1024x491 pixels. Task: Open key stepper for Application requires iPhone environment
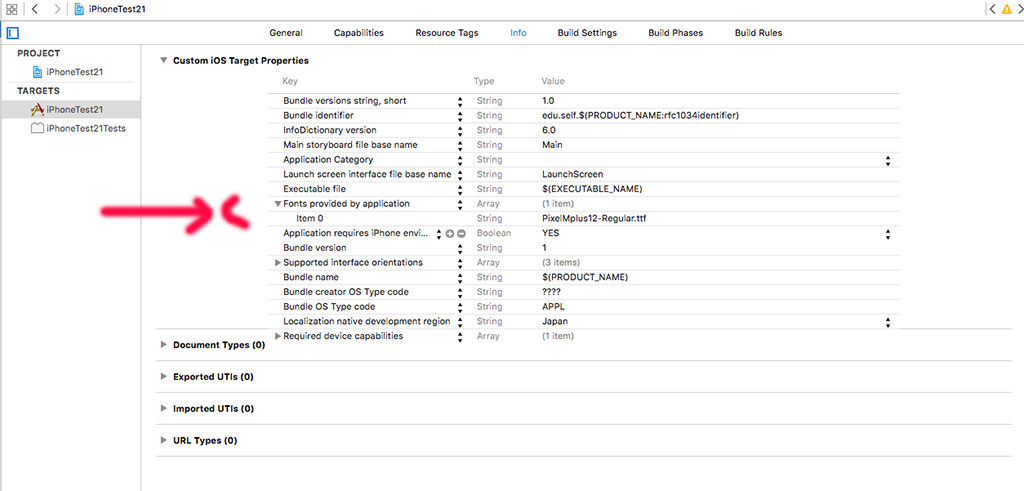[439, 233]
